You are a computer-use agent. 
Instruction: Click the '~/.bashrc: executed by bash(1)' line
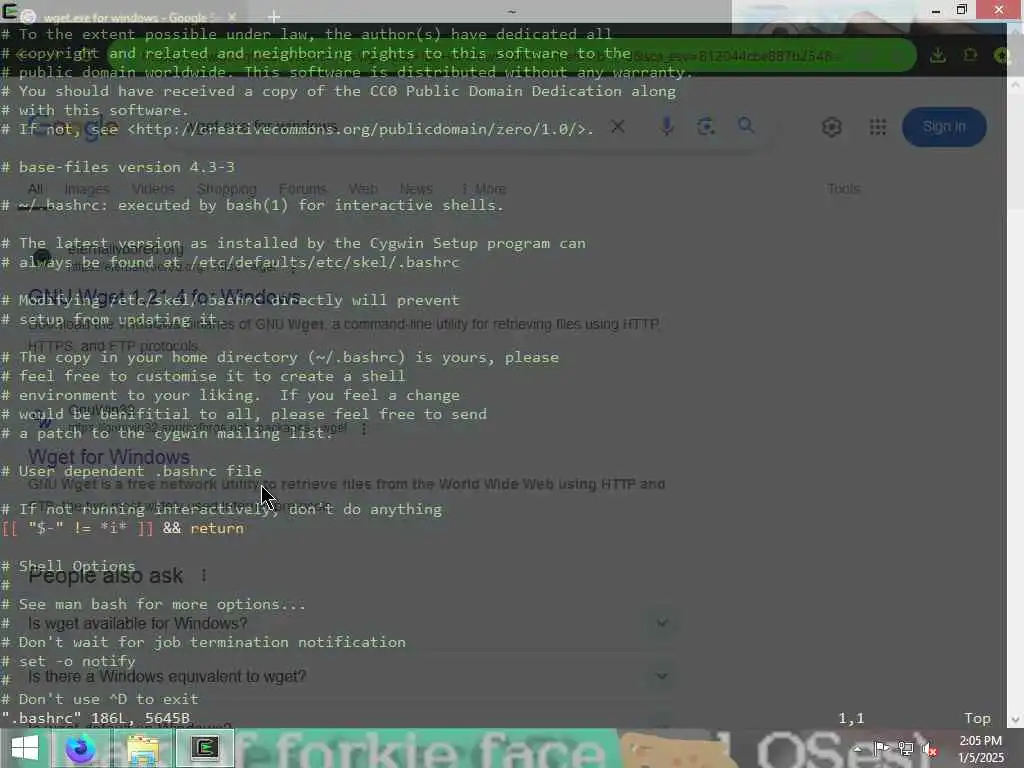(253, 205)
